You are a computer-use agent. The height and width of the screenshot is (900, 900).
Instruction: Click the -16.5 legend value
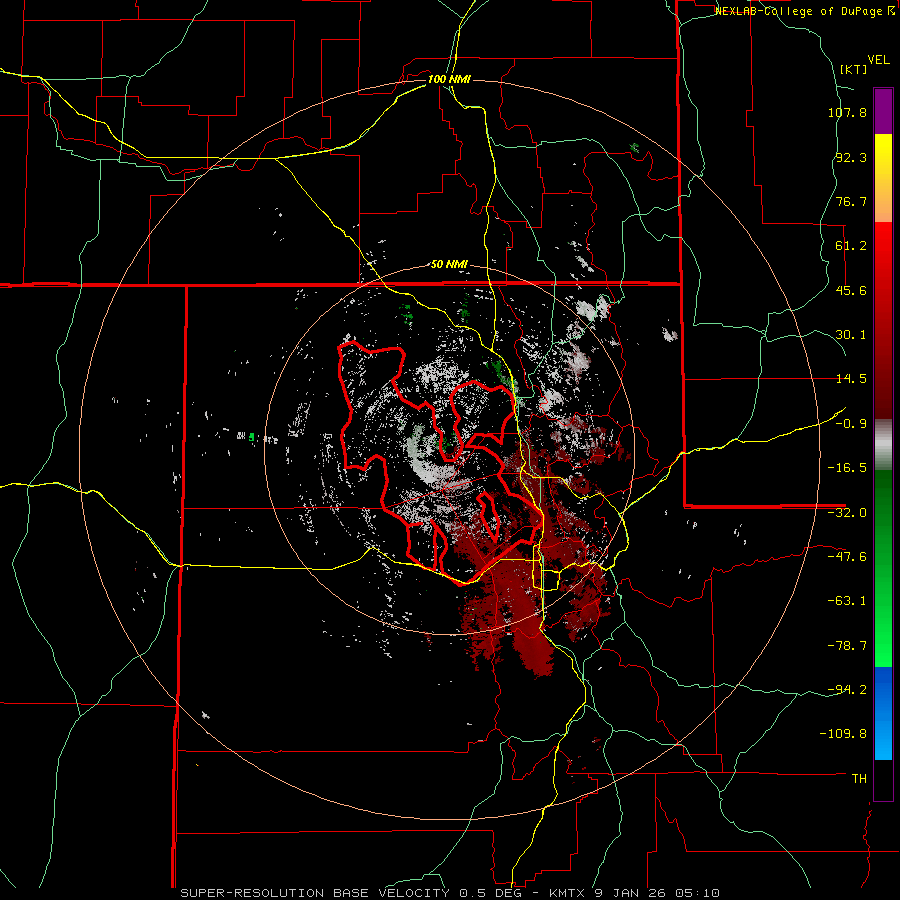point(847,468)
